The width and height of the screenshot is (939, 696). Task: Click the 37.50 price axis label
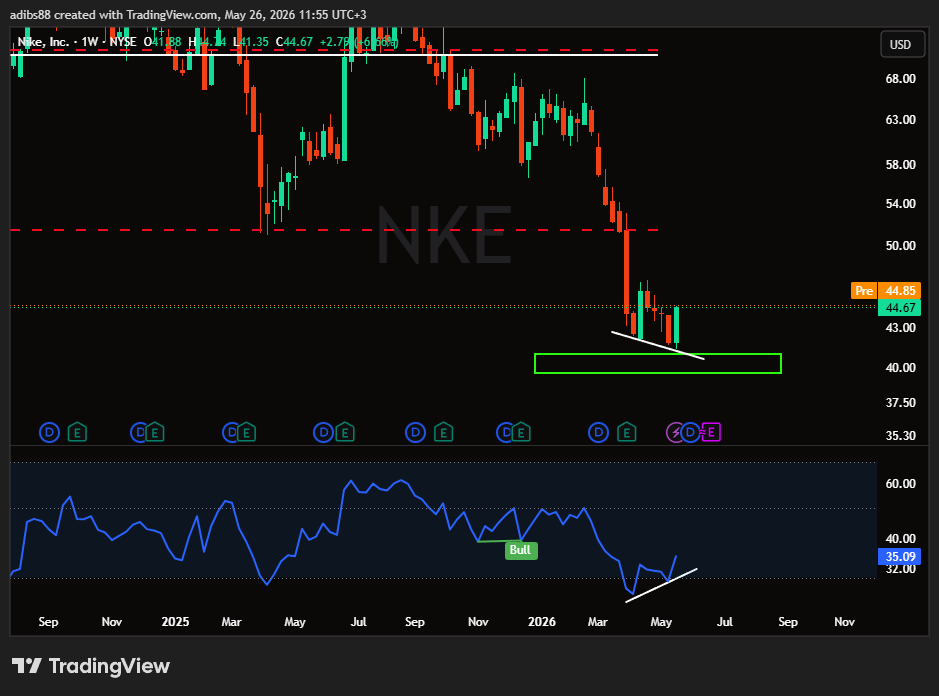click(x=900, y=403)
